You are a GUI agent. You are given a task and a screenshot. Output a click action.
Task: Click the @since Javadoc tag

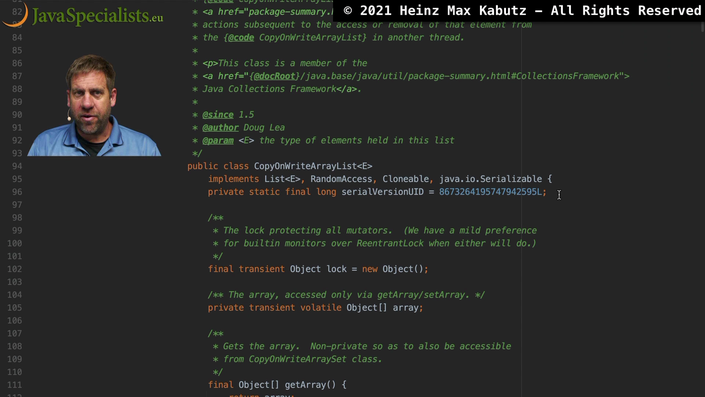click(x=218, y=115)
